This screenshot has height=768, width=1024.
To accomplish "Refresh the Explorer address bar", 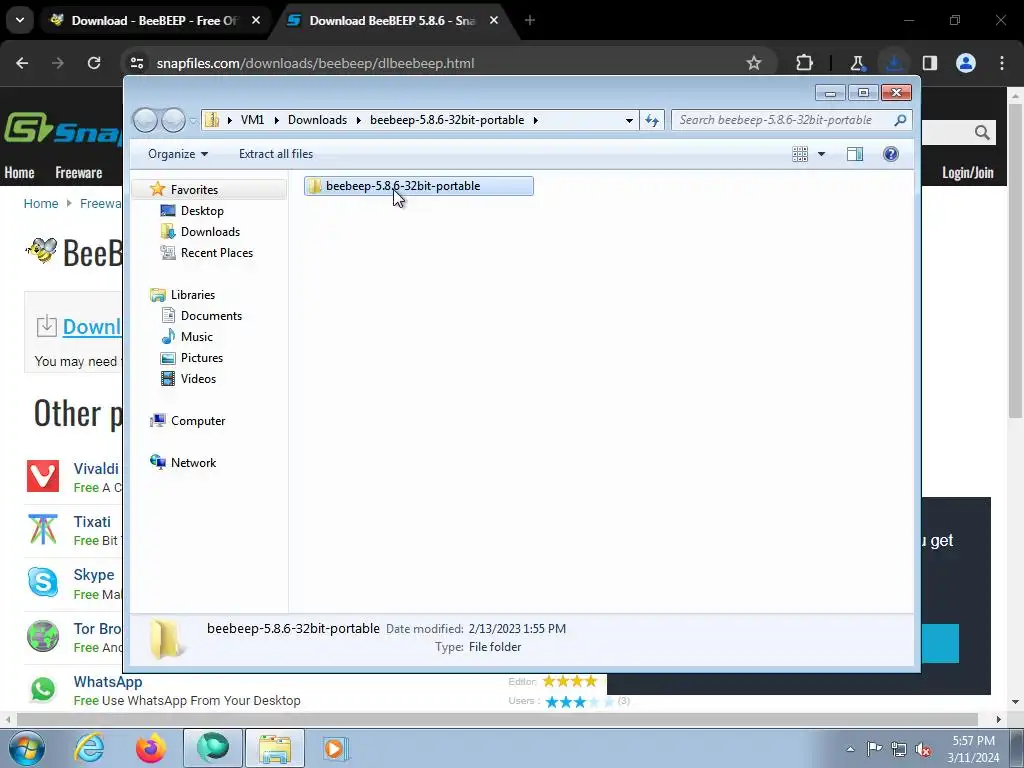I will pos(652,120).
